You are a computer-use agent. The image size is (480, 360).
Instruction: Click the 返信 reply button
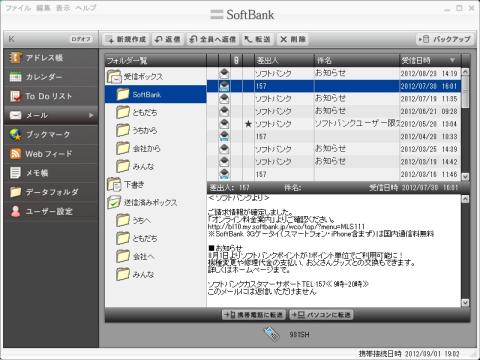[168, 39]
